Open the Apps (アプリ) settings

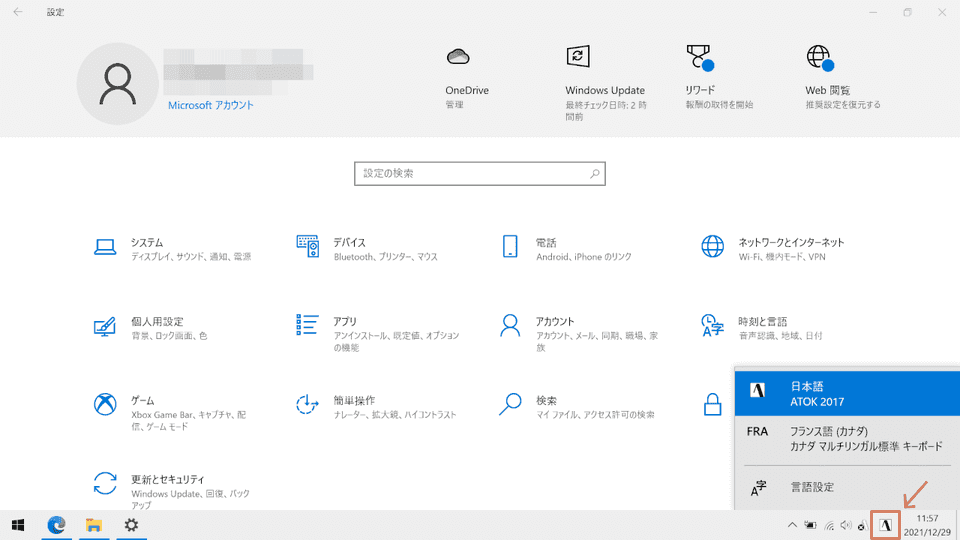[345, 322]
